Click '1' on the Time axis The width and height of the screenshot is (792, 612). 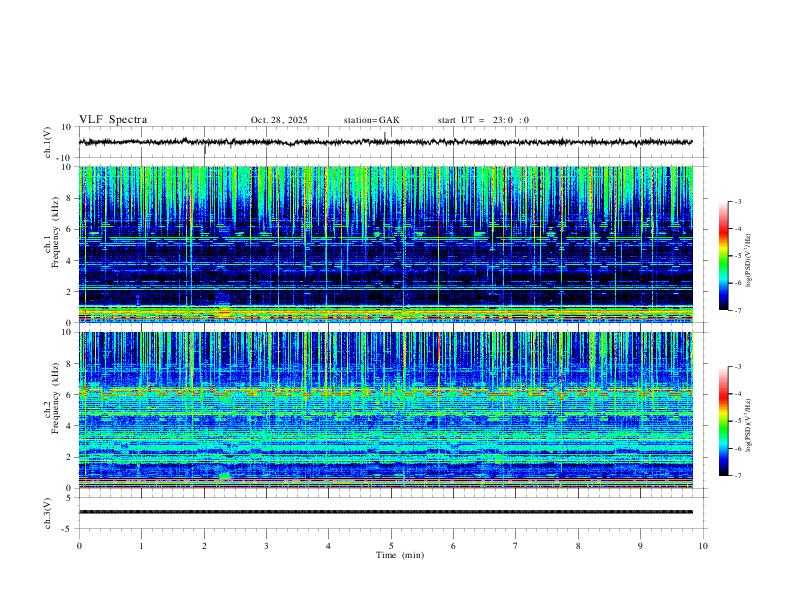pyautogui.click(x=141, y=546)
